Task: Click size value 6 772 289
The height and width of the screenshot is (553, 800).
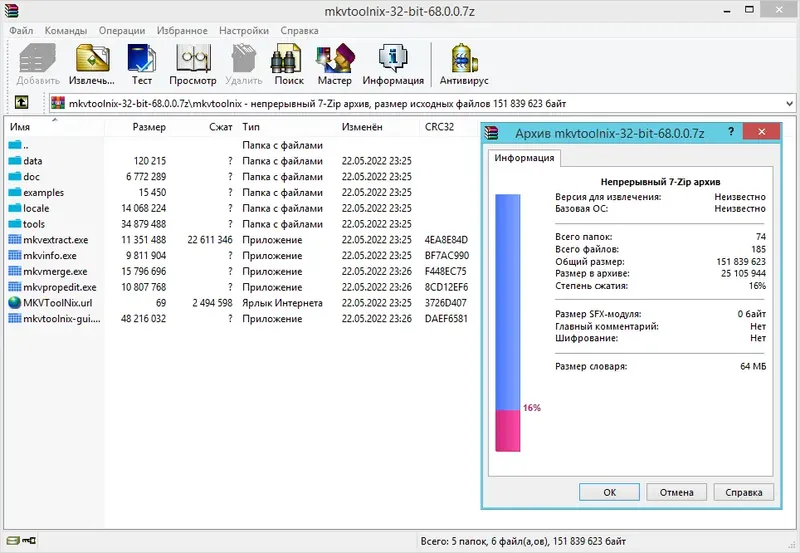Action: (x=146, y=177)
